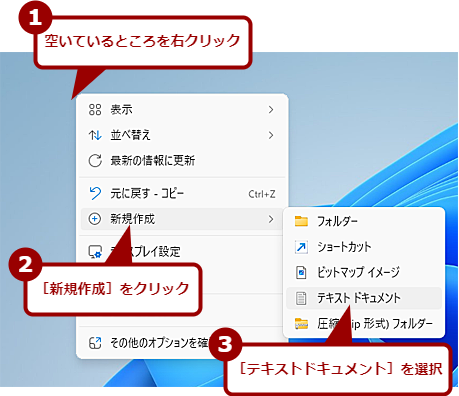Click the shortcut arrow icon
Viewport: 459px width, 396px height.
click(x=301, y=247)
